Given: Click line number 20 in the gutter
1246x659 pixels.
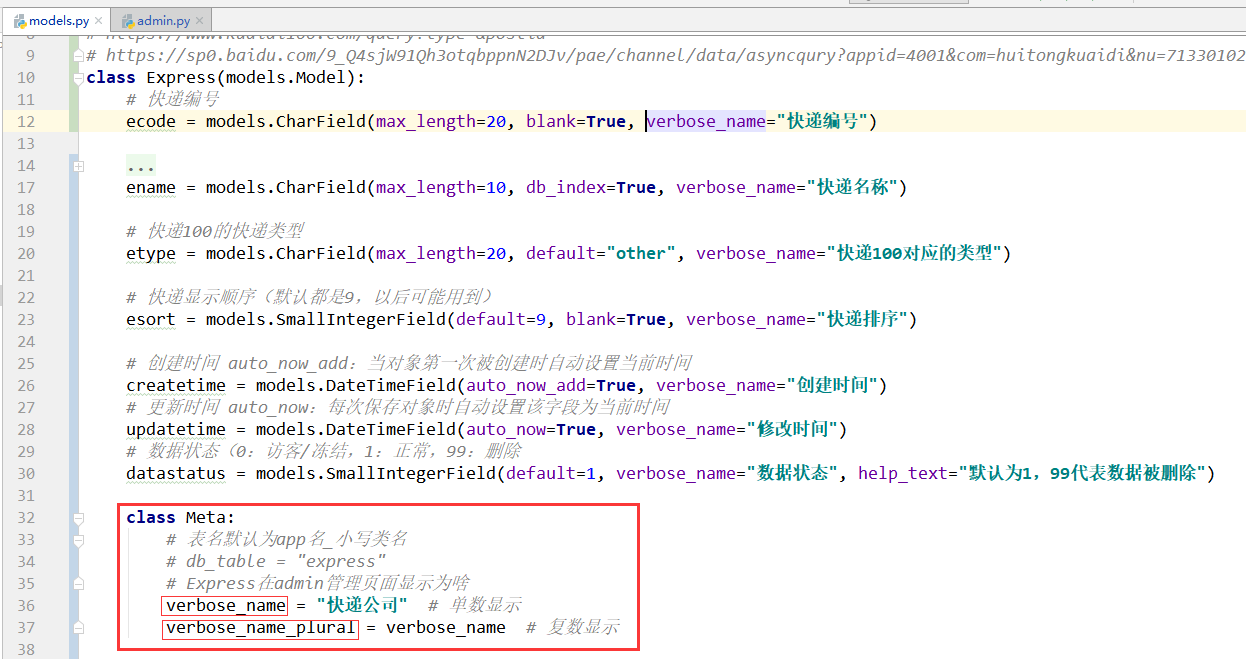Looking at the screenshot, I should pos(26,254).
